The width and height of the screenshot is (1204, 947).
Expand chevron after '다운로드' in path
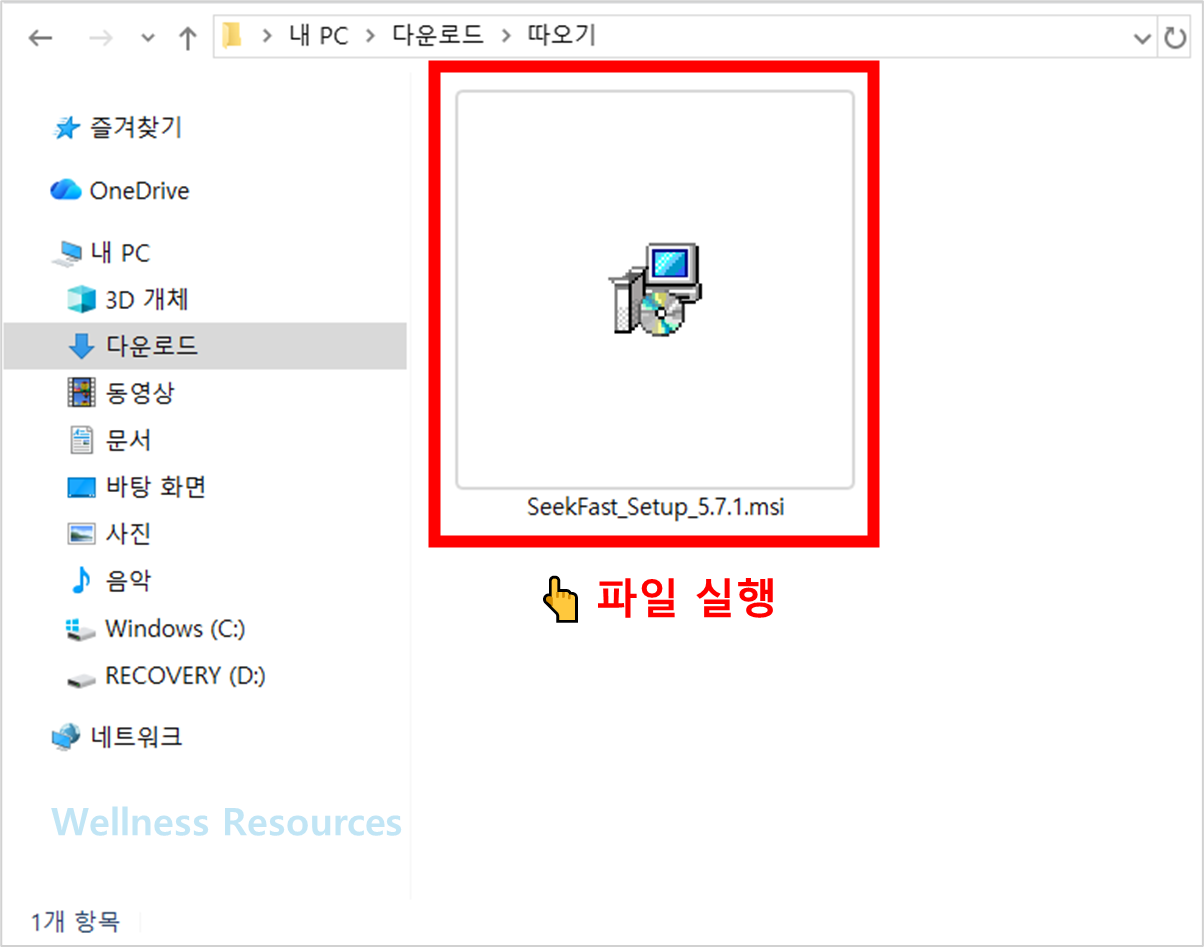(x=507, y=37)
